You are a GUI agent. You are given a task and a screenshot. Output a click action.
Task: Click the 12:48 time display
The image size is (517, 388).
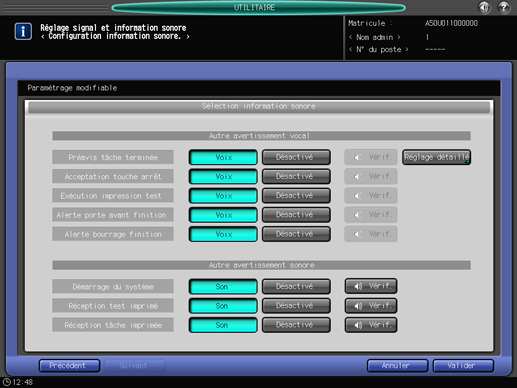23,382
